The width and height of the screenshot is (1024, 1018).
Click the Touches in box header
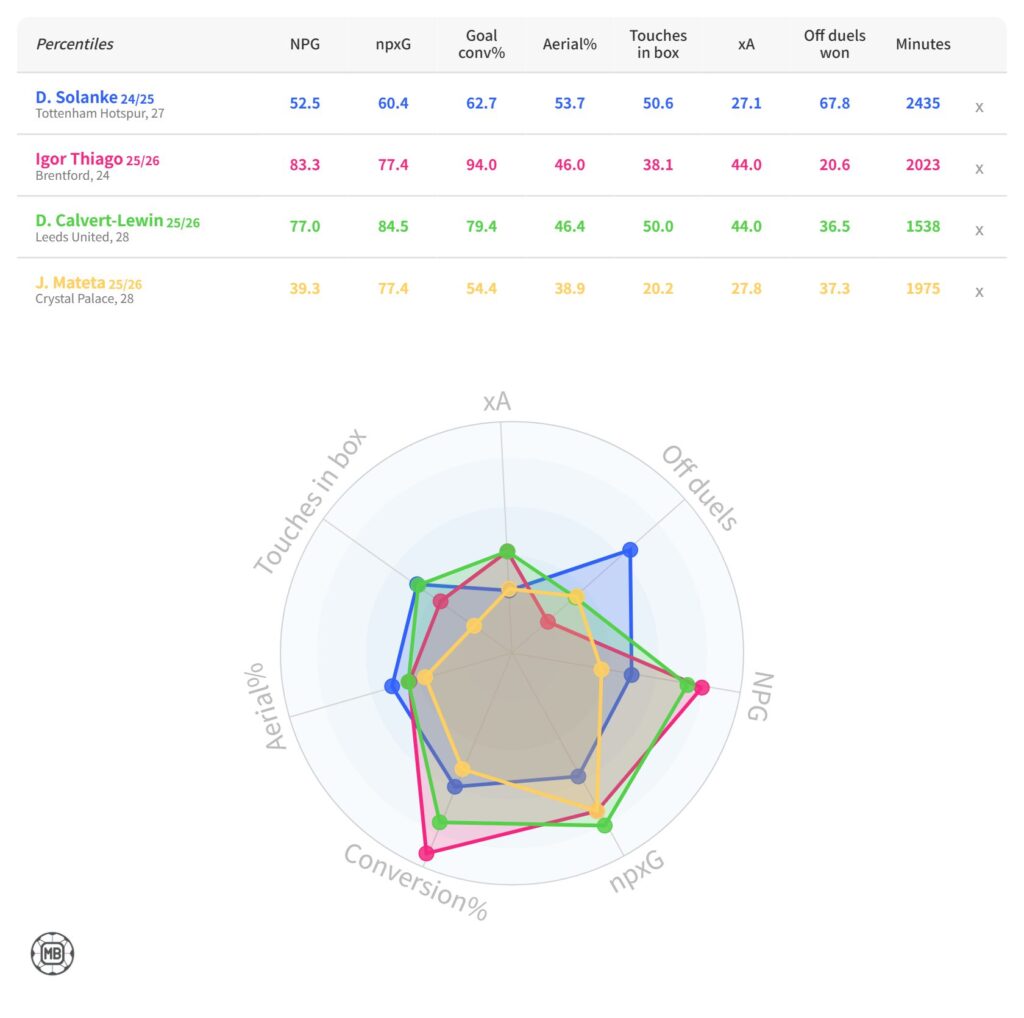(658, 44)
